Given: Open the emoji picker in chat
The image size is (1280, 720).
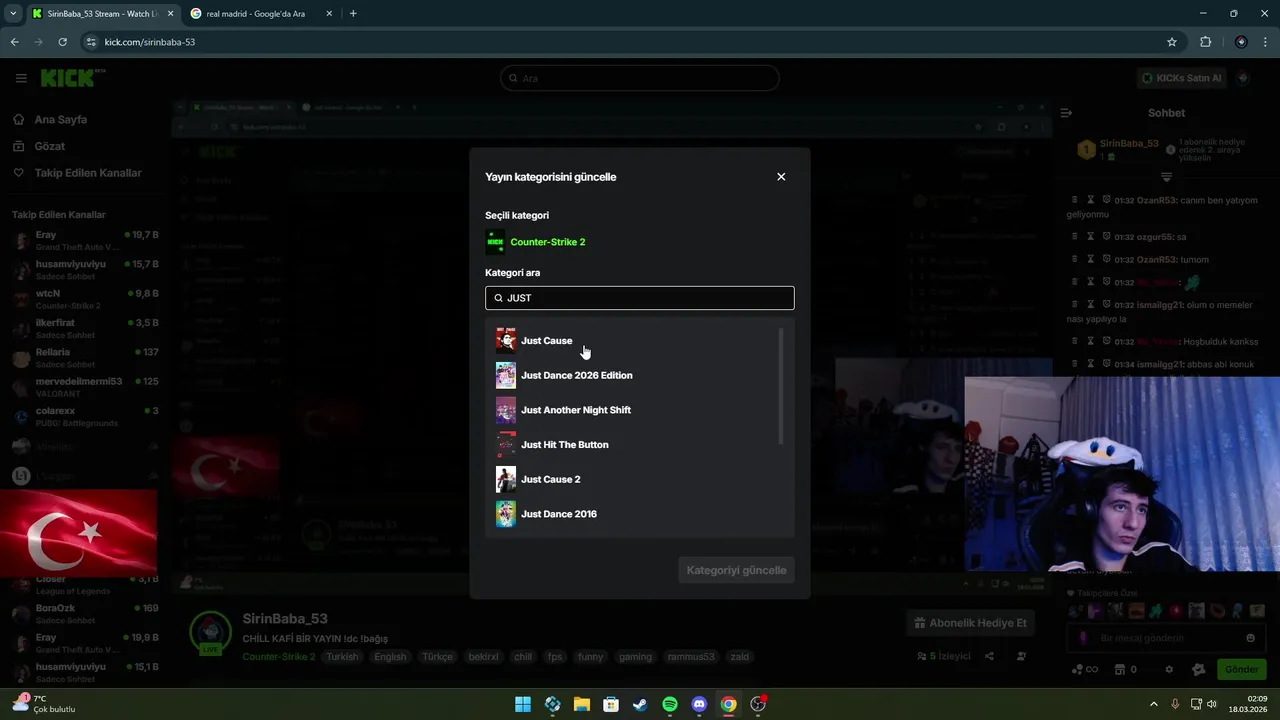Looking at the screenshot, I should 1250,638.
